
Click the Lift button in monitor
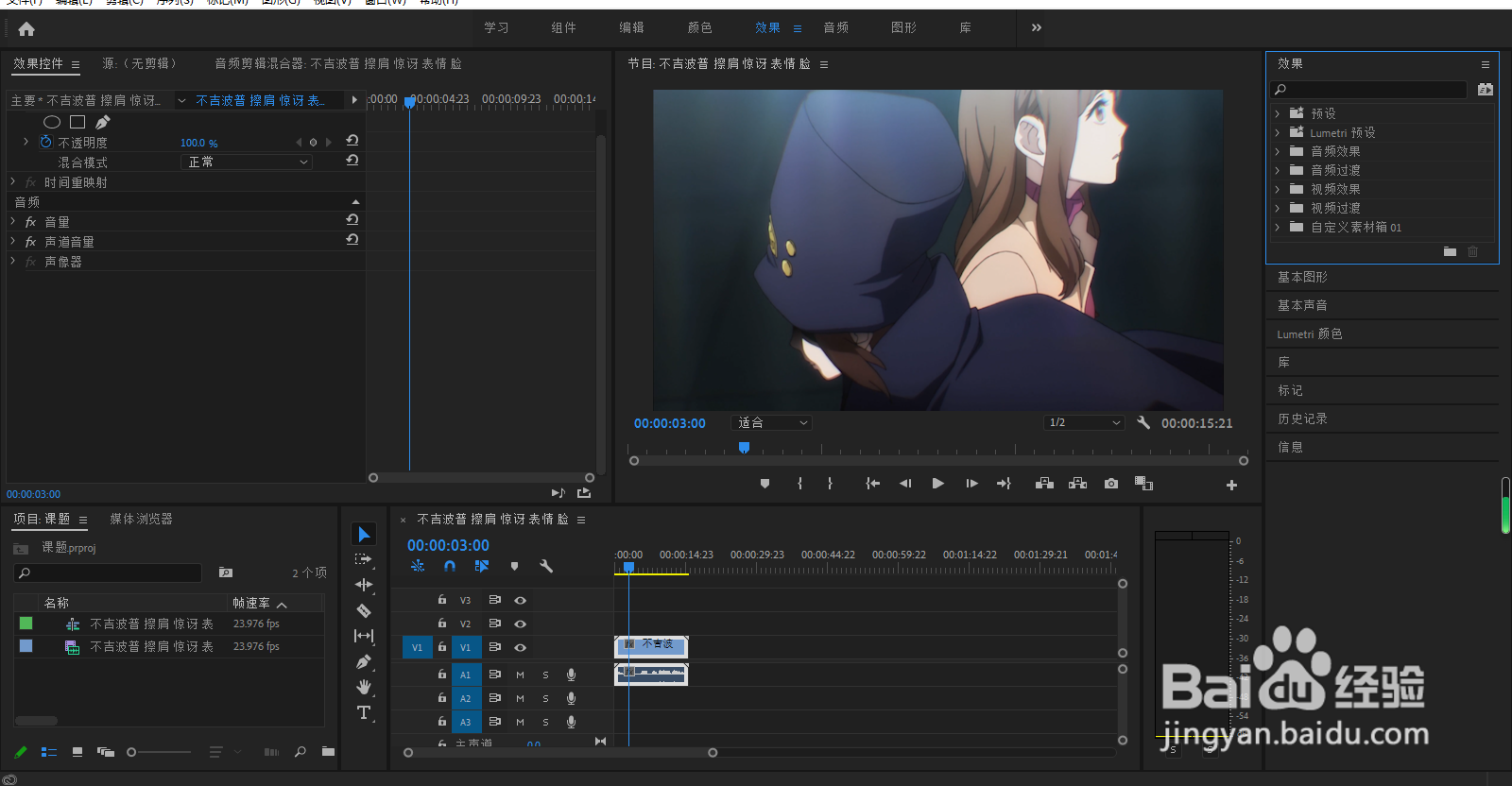point(1044,484)
